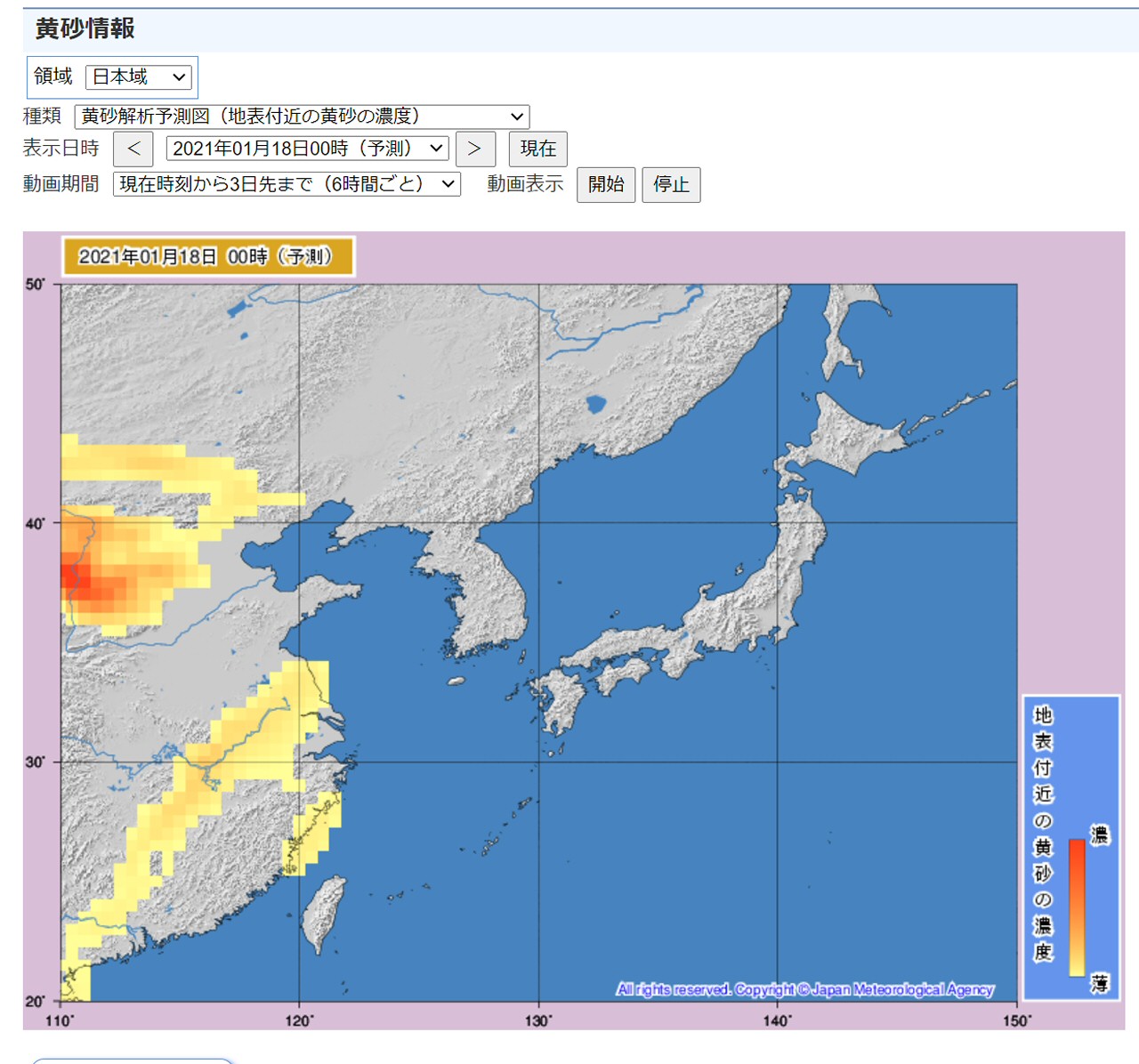Click the 薄 label in the legend
This screenshot has height=1064, width=1139.
pos(1100,983)
